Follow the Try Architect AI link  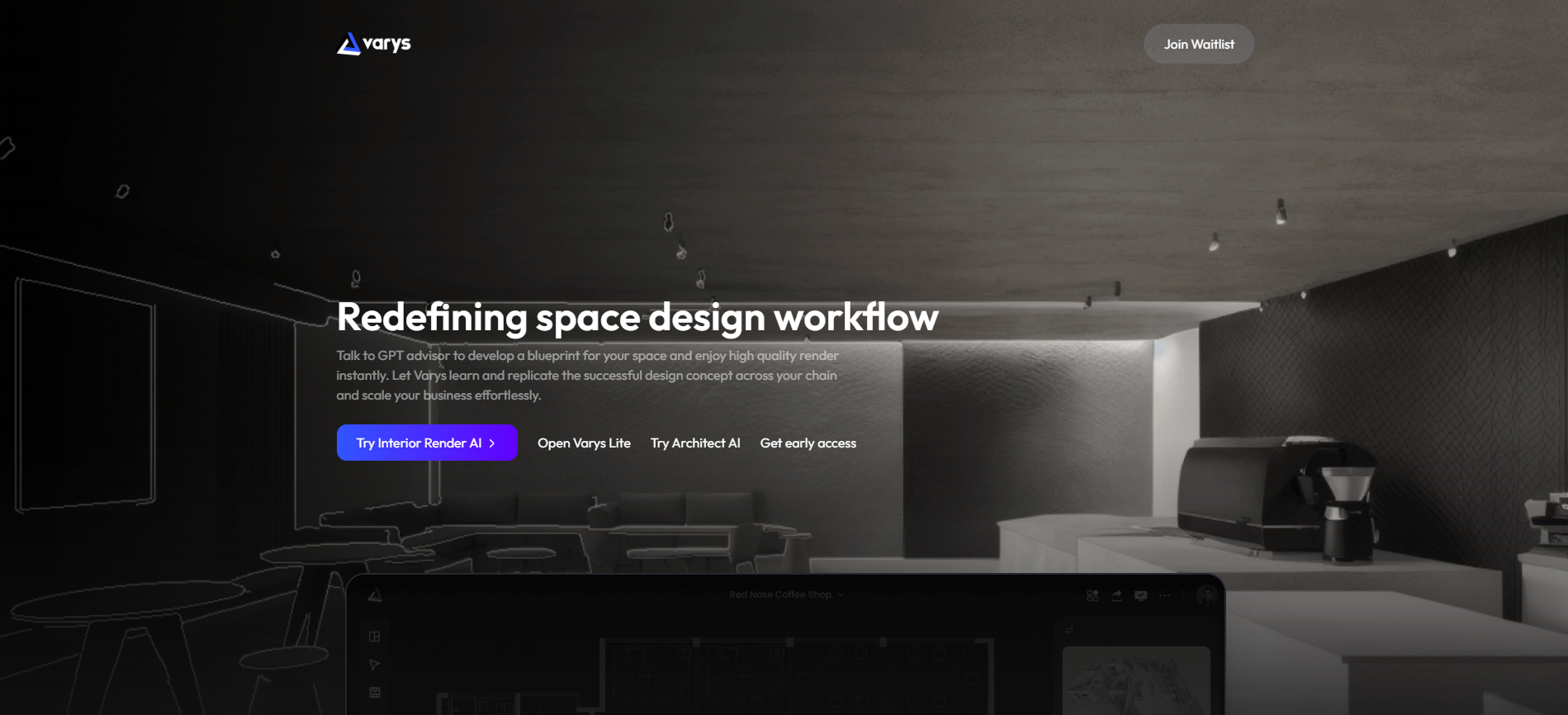tap(695, 443)
